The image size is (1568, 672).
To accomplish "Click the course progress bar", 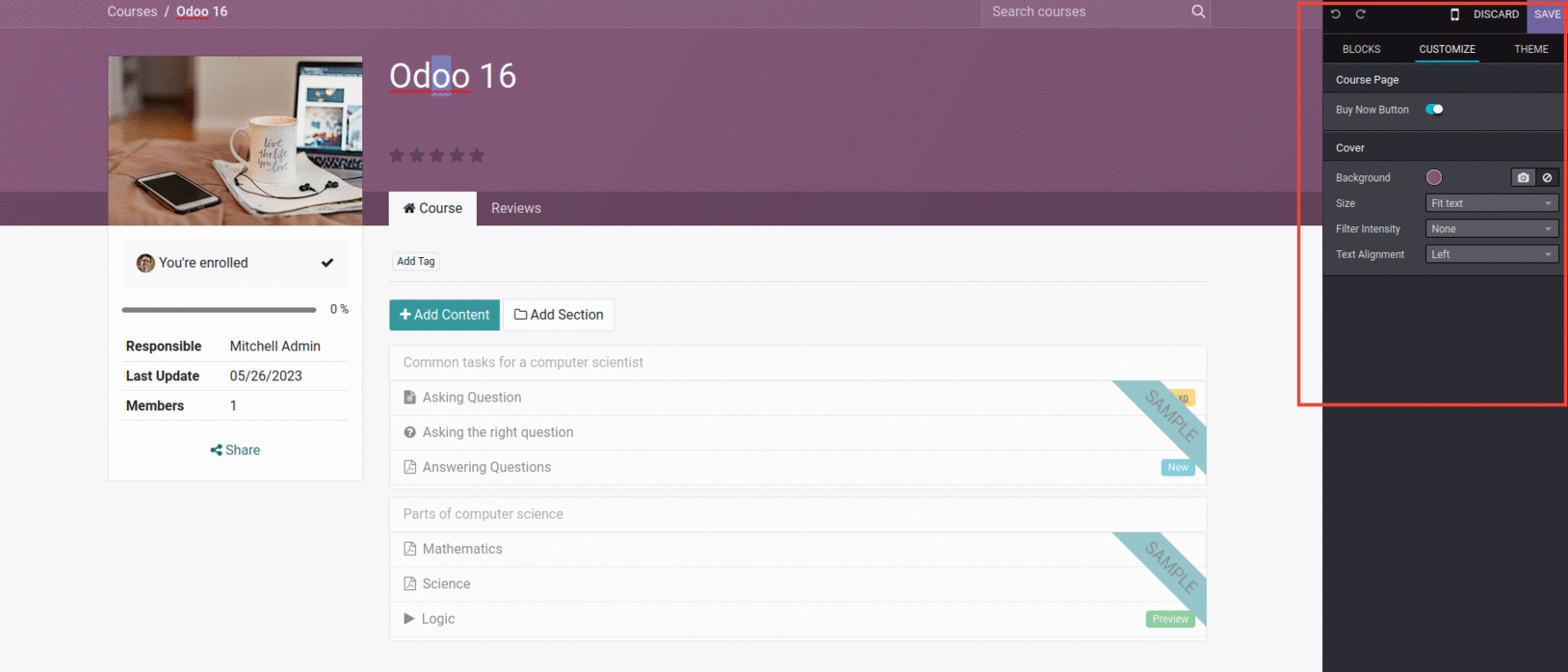I will (219, 310).
